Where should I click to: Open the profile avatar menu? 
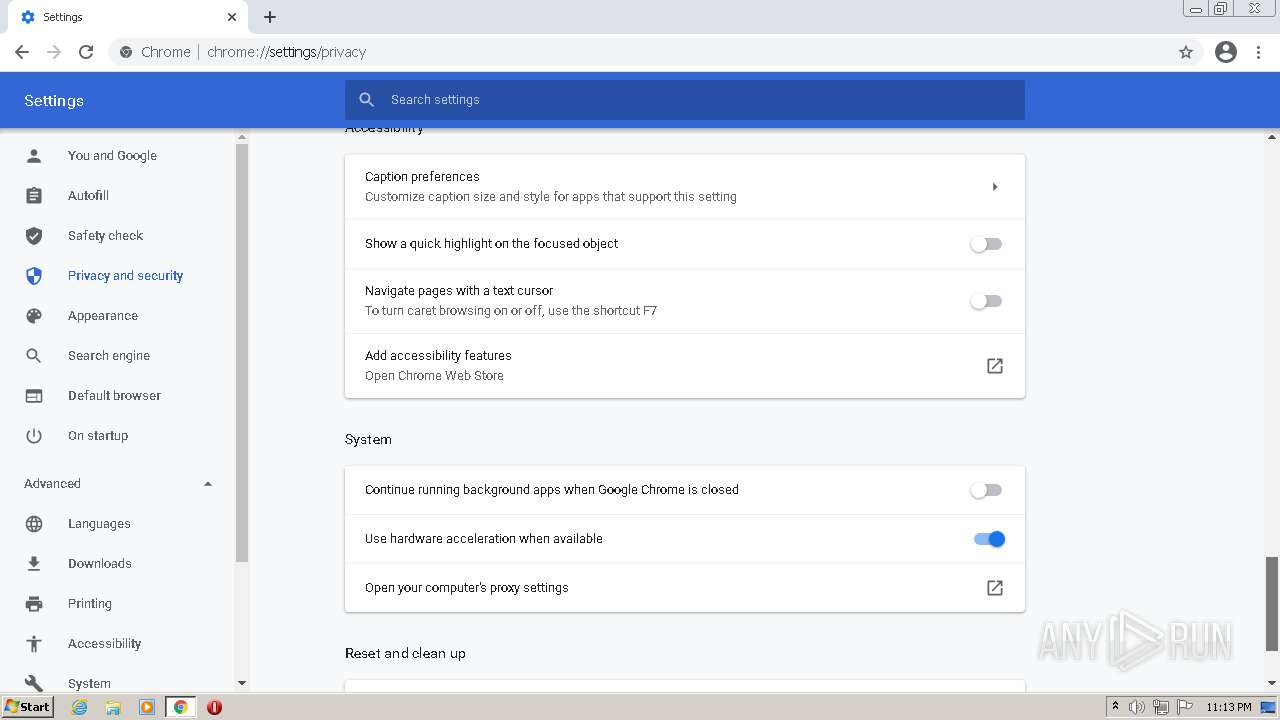coord(1226,52)
